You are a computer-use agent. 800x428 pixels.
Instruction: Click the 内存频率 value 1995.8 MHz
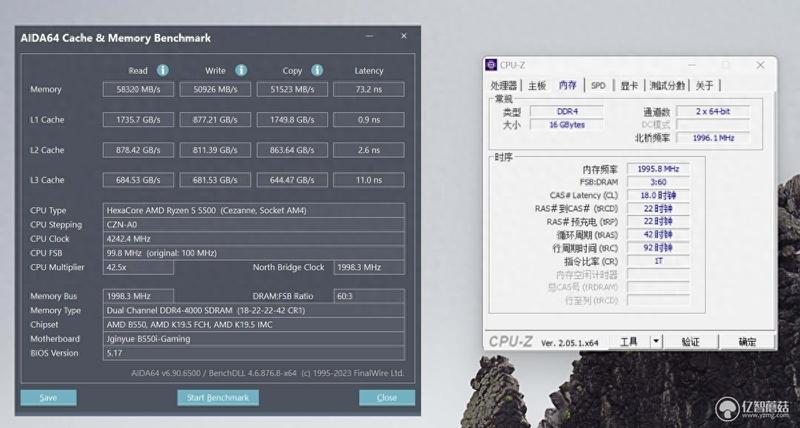click(x=658, y=169)
